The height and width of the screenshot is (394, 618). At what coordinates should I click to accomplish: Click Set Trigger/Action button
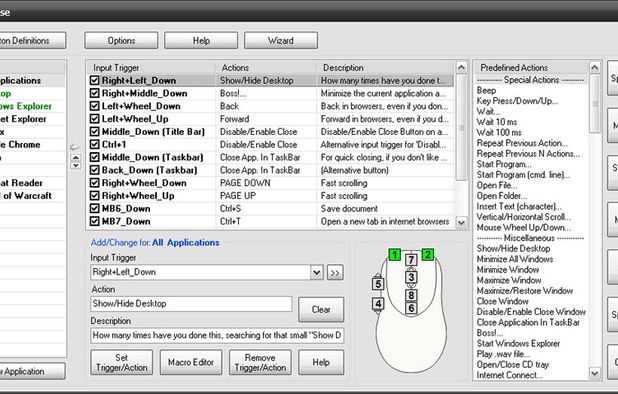tap(121, 362)
